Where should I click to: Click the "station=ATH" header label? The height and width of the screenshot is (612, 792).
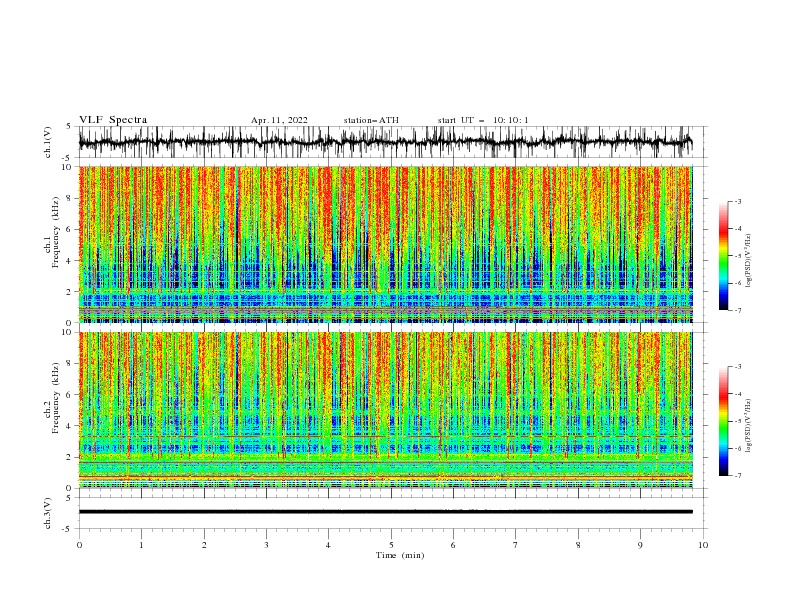(371, 120)
